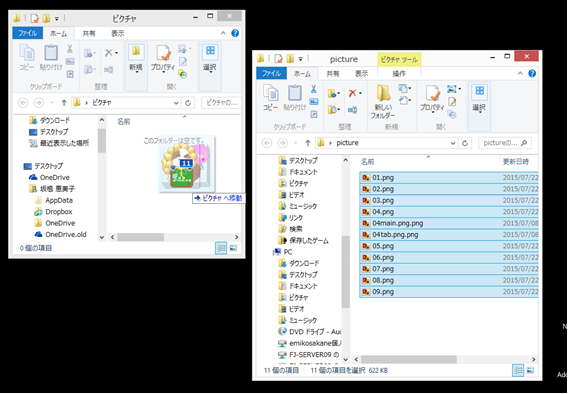This screenshot has height=394, width=568.
Task: Click Select icon in picture window ribbon
Action: point(479,91)
